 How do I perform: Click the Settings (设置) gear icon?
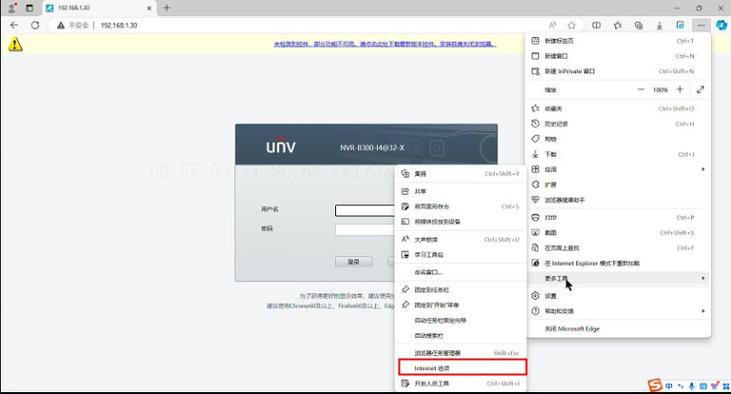coord(535,296)
